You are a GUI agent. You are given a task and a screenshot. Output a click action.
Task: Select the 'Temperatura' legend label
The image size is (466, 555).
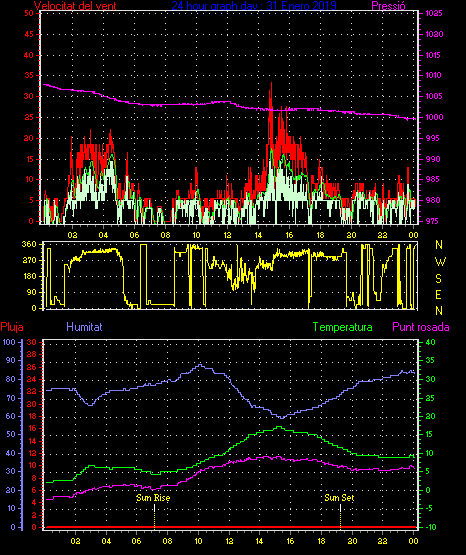pos(343,327)
